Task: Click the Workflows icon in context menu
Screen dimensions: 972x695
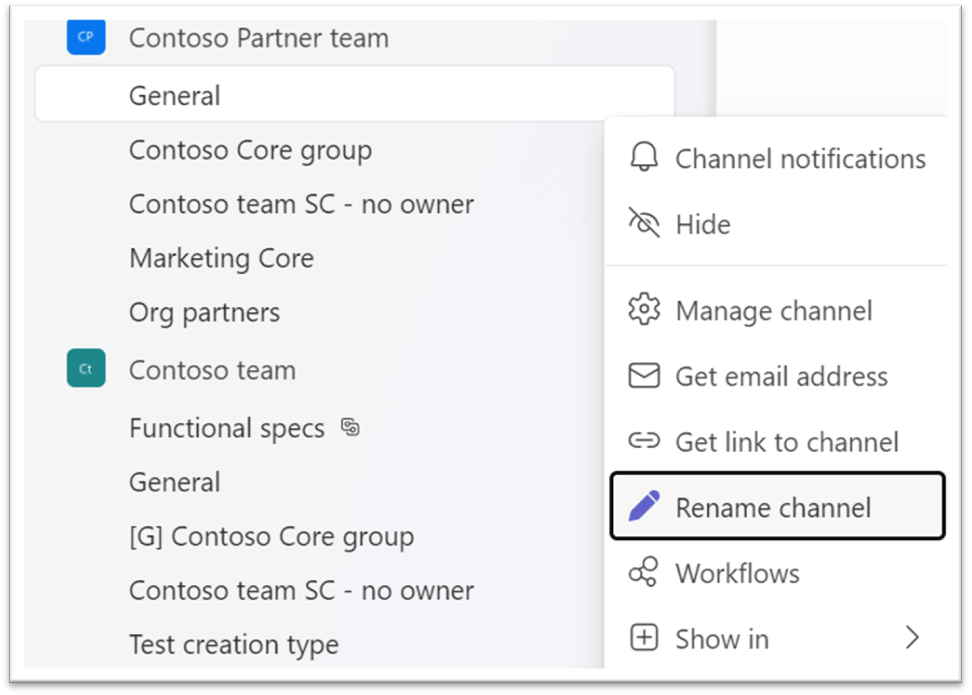Action: pos(644,573)
